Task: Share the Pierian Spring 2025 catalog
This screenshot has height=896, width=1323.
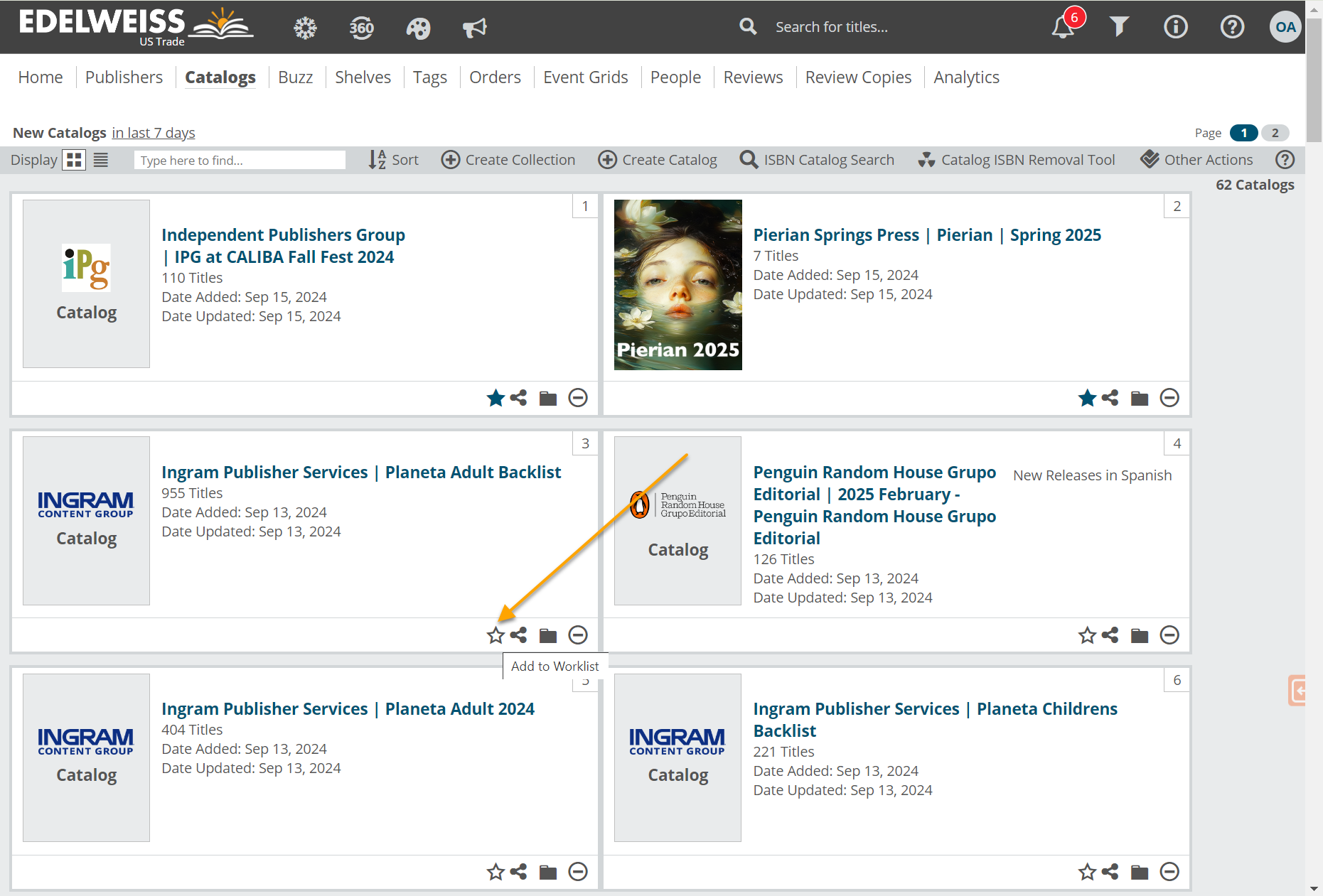Action: pos(1110,398)
